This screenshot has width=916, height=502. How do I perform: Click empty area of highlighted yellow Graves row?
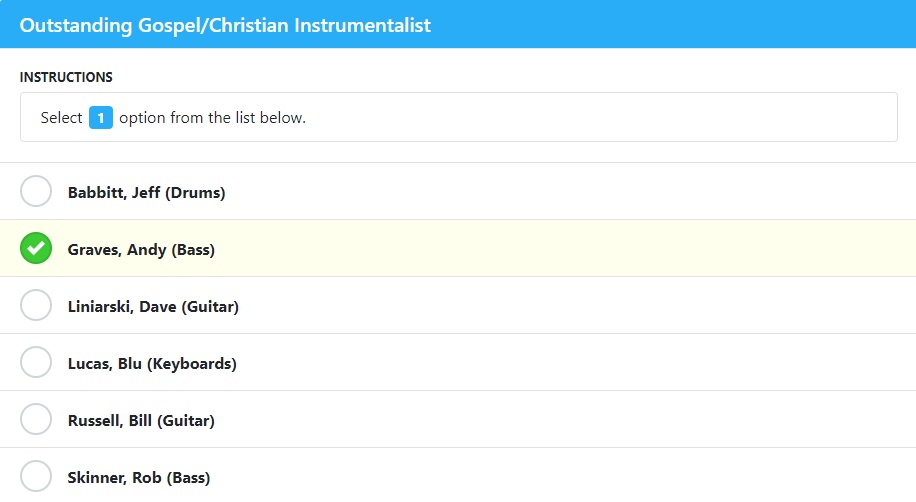[561, 248]
